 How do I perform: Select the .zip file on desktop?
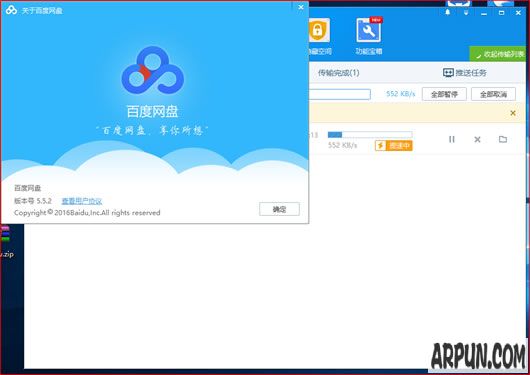pyautogui.click(x=6, y=241)
